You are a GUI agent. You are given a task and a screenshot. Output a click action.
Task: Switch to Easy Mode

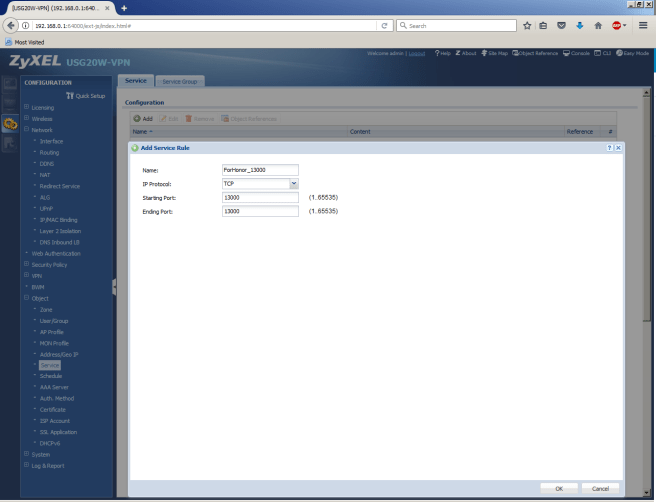pyautogui.click(x=634, y=52)
